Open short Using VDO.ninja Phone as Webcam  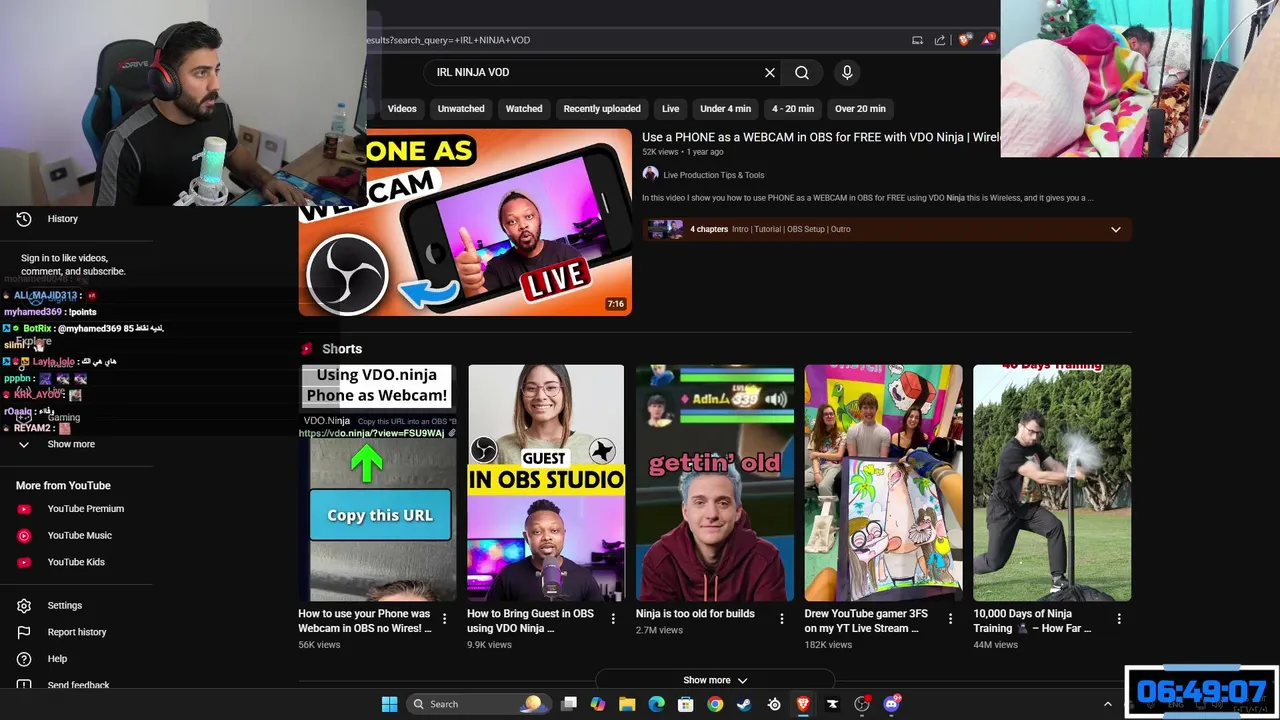(377, 482)
